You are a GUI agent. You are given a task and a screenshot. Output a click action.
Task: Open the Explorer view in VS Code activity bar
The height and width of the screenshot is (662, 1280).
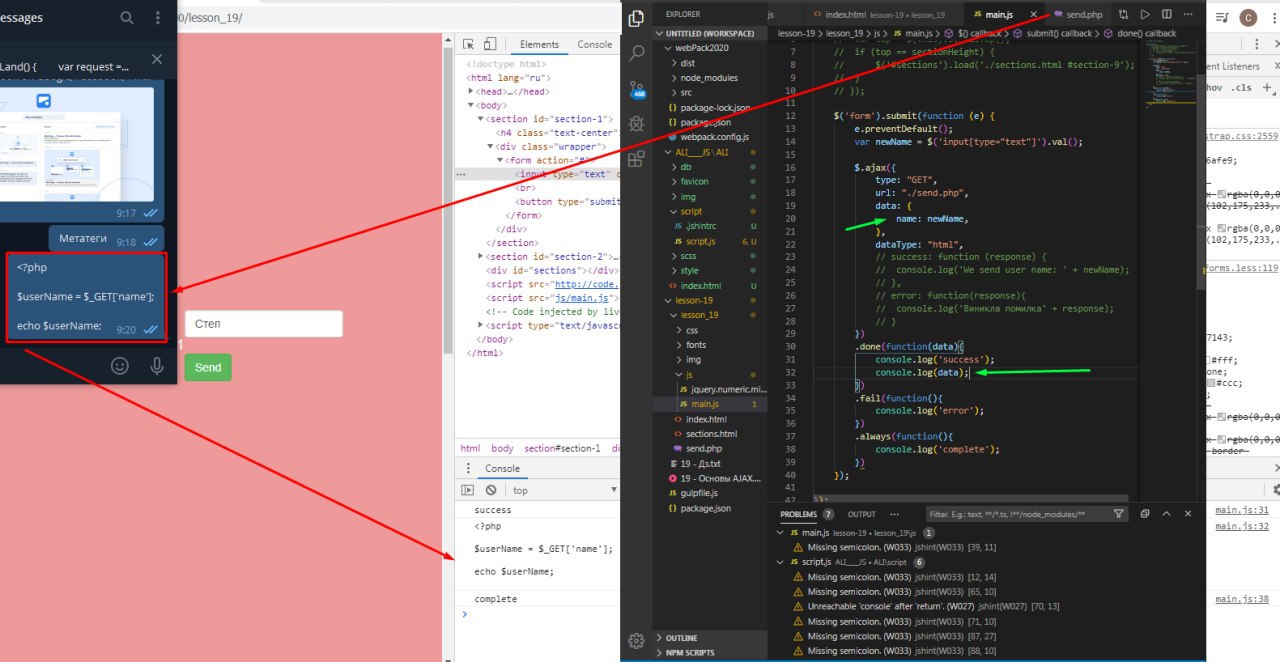pyautogui.click(x=637, y=18)
